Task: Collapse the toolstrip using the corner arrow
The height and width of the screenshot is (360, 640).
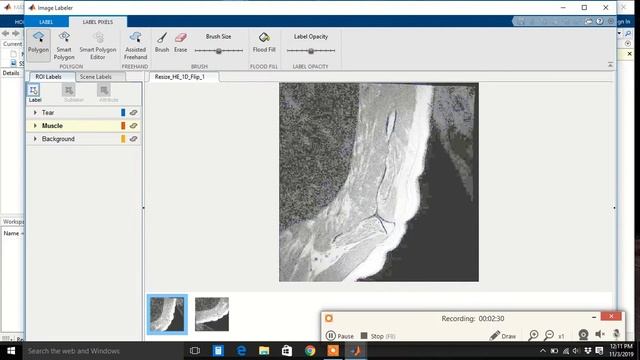Action: click(610, 65)
